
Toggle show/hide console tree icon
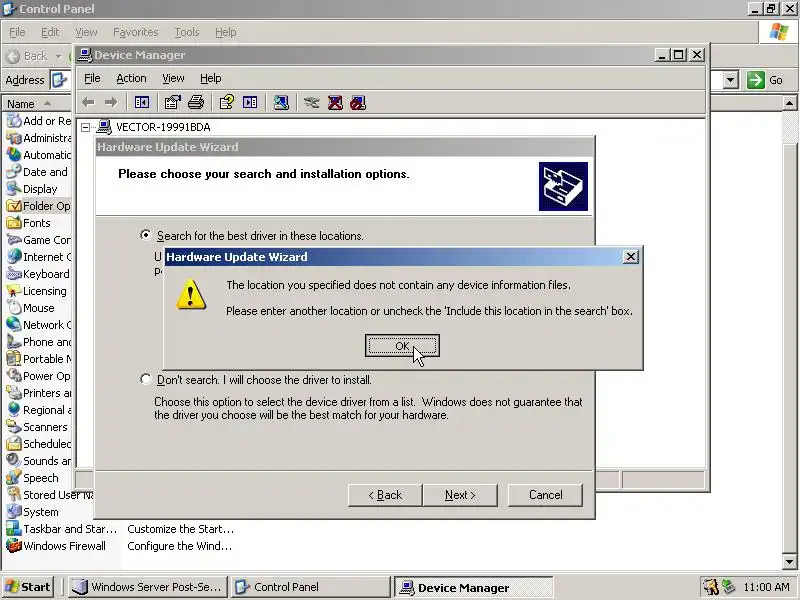point(142,103)
